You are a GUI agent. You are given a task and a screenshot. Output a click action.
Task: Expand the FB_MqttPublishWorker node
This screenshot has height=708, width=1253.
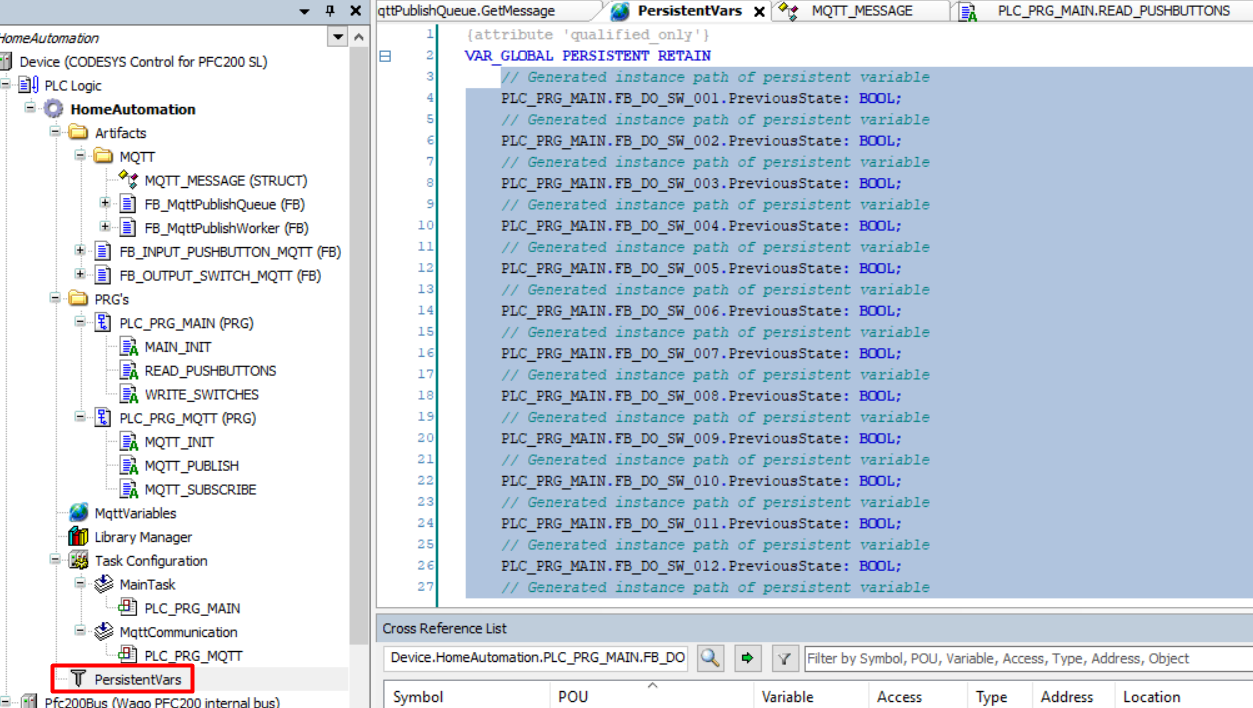tap(105, 227)
